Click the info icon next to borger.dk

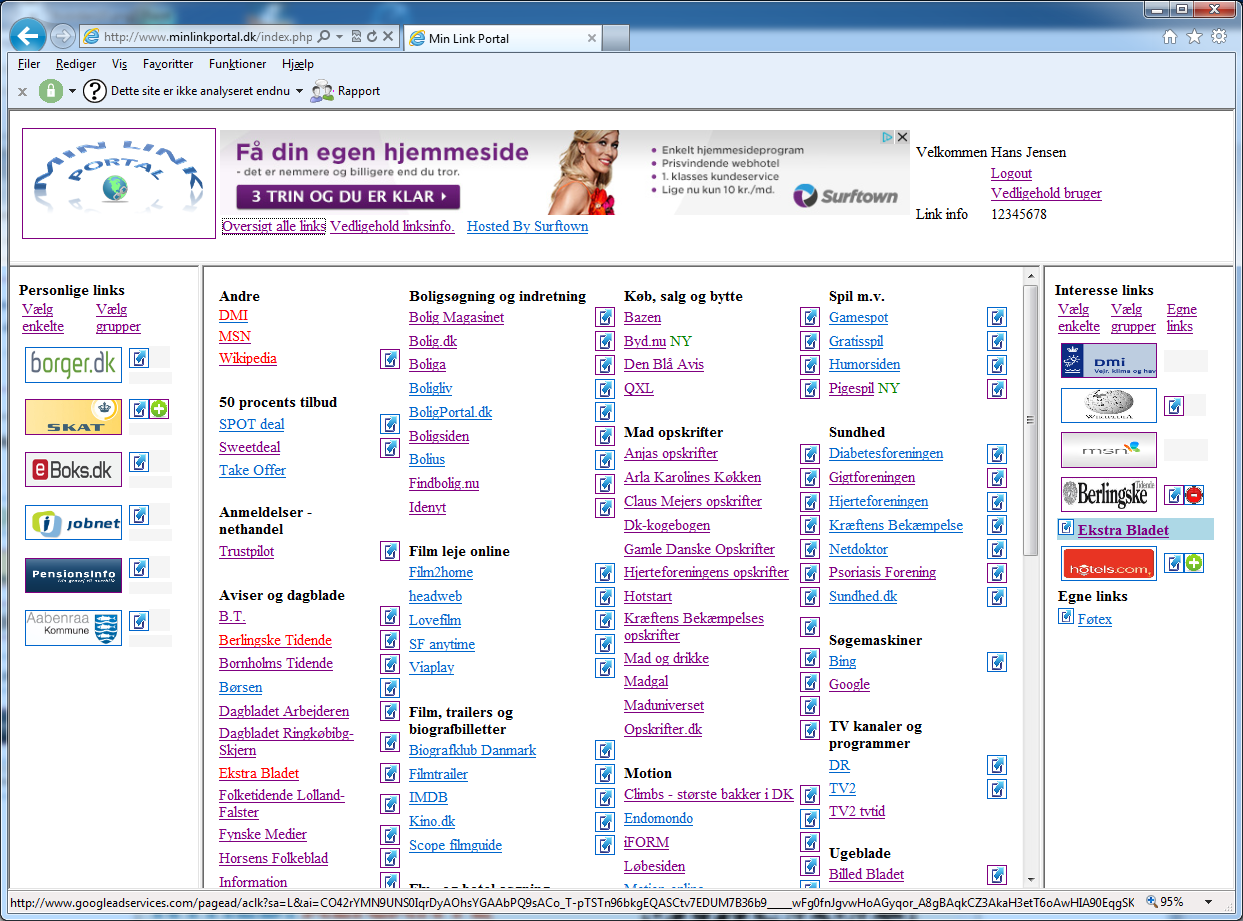click(x=139, y=357)
